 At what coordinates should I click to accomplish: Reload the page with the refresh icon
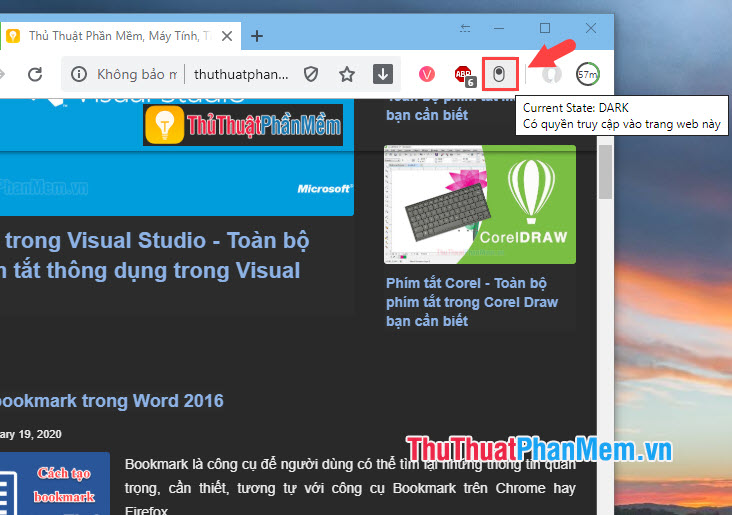point(35,74)
